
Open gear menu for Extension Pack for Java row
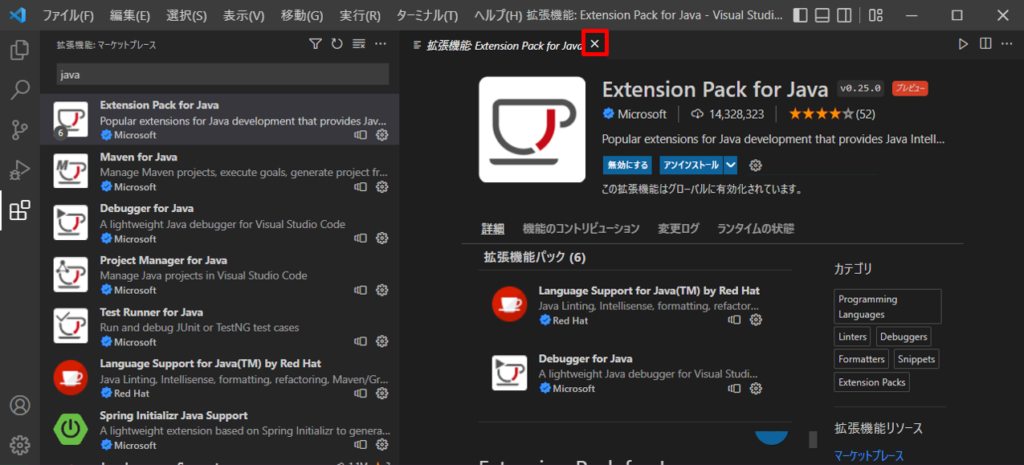point(382,135)
